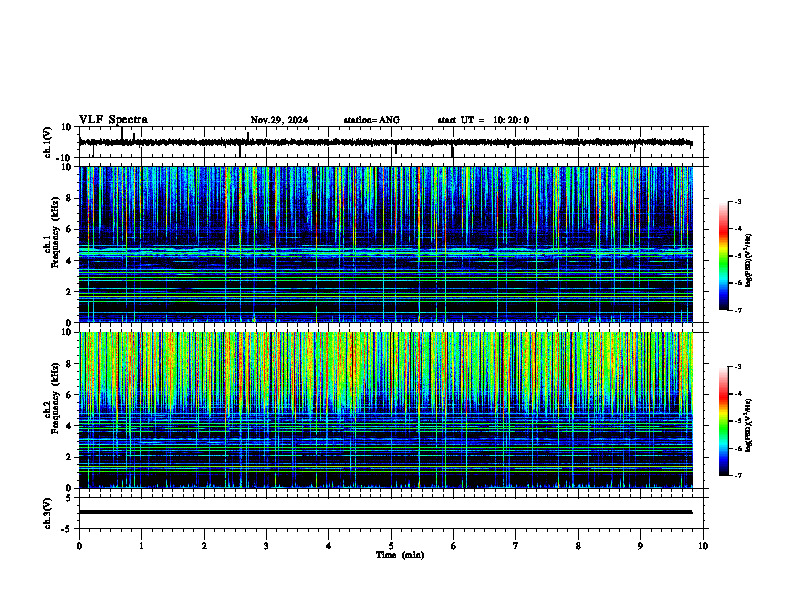Click the "ch.1(V)" axis label
This screenshot has height=612, width=792.
[47, 142]
